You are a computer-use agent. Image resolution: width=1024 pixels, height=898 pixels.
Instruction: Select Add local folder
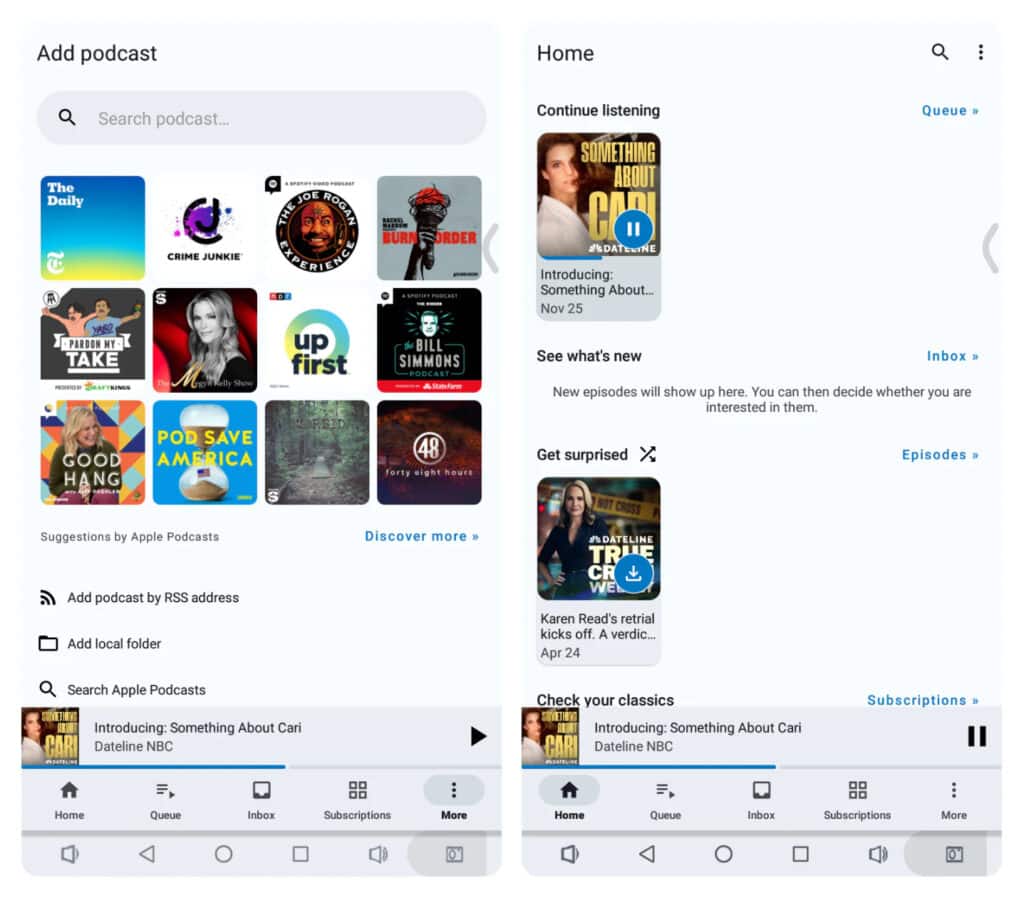click(115, 643)
